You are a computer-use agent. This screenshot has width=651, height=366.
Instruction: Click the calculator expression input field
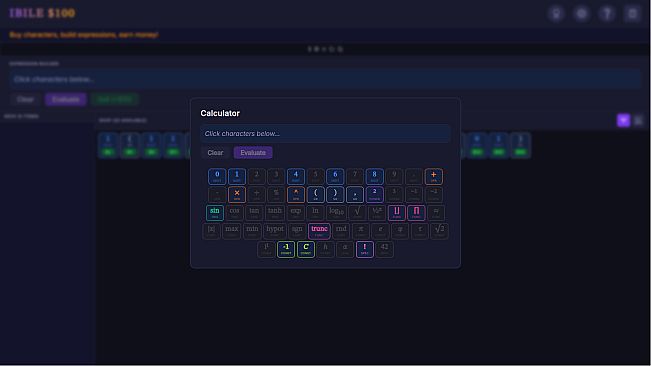(326, 133)
